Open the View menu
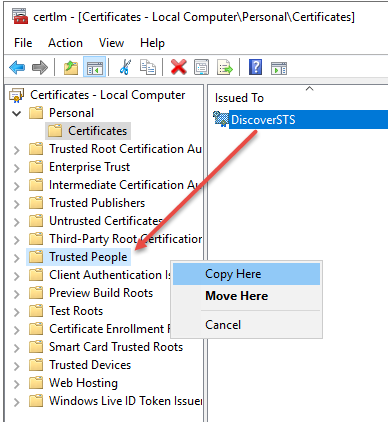Screen dimensions: 388x422 pyautogui.click(x=111, y=43)
